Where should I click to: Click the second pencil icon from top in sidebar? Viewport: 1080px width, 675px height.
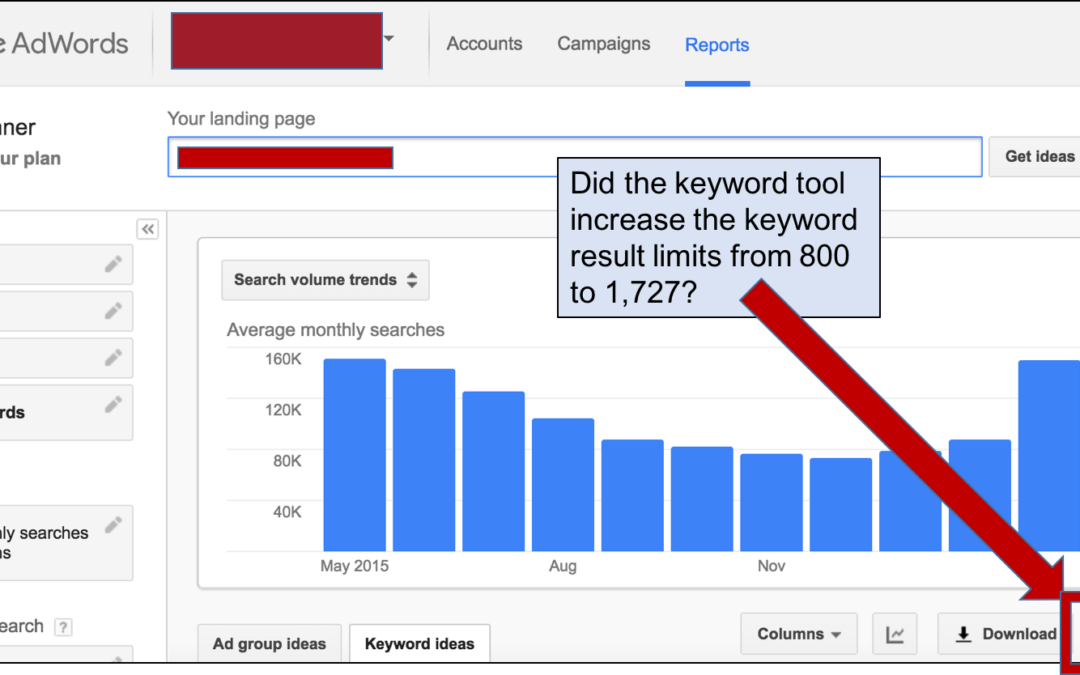pos(114,311)
